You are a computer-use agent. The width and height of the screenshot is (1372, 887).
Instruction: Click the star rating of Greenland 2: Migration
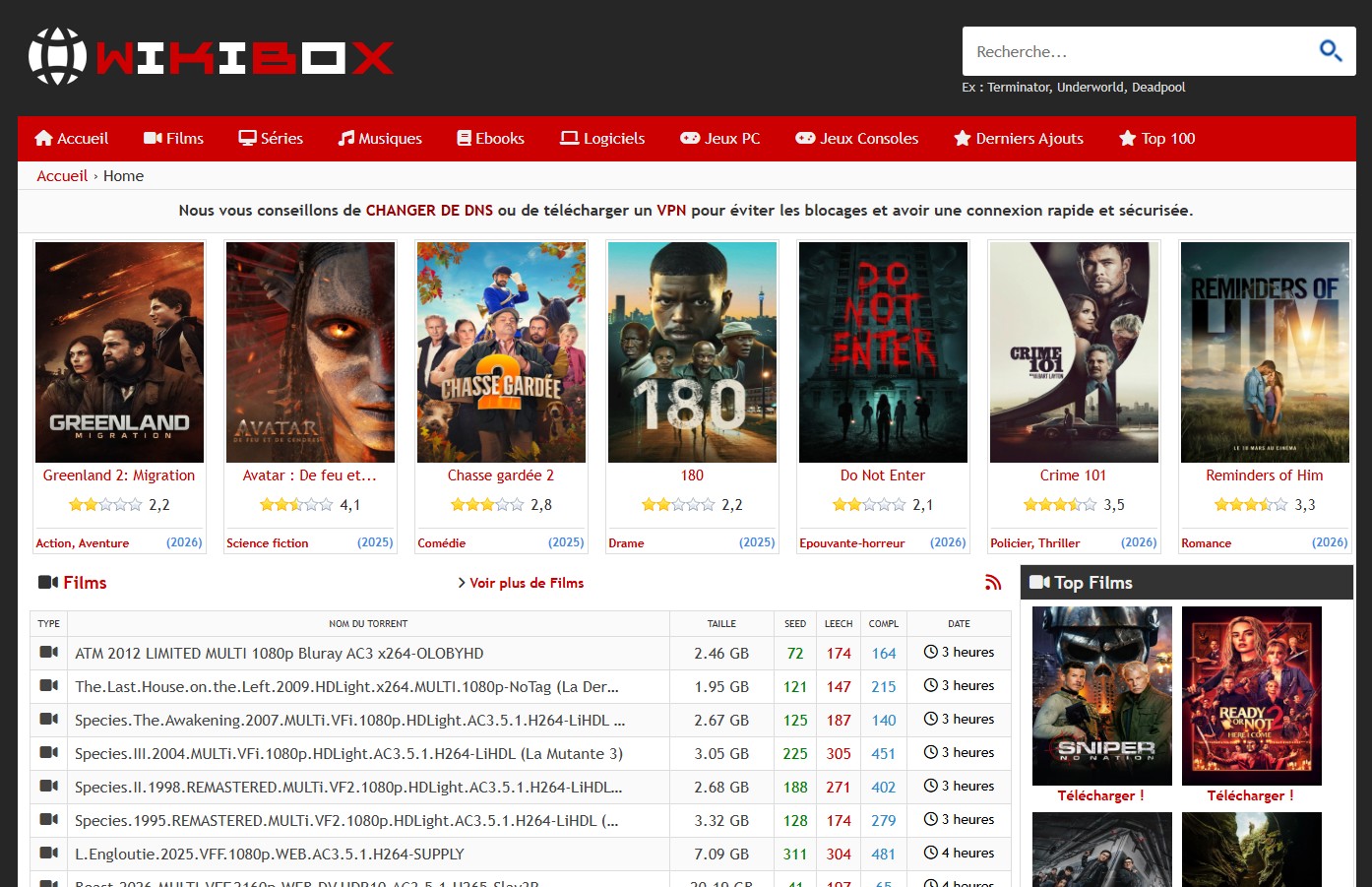(x=105, y=505)
